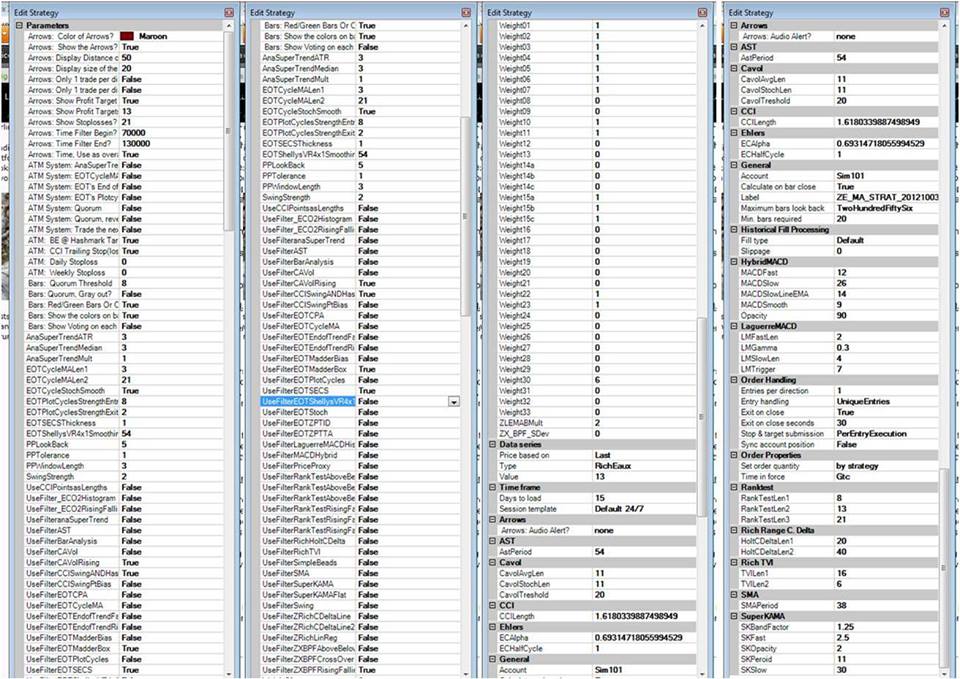Select the SKBandFactor row

tap(838, 627)
